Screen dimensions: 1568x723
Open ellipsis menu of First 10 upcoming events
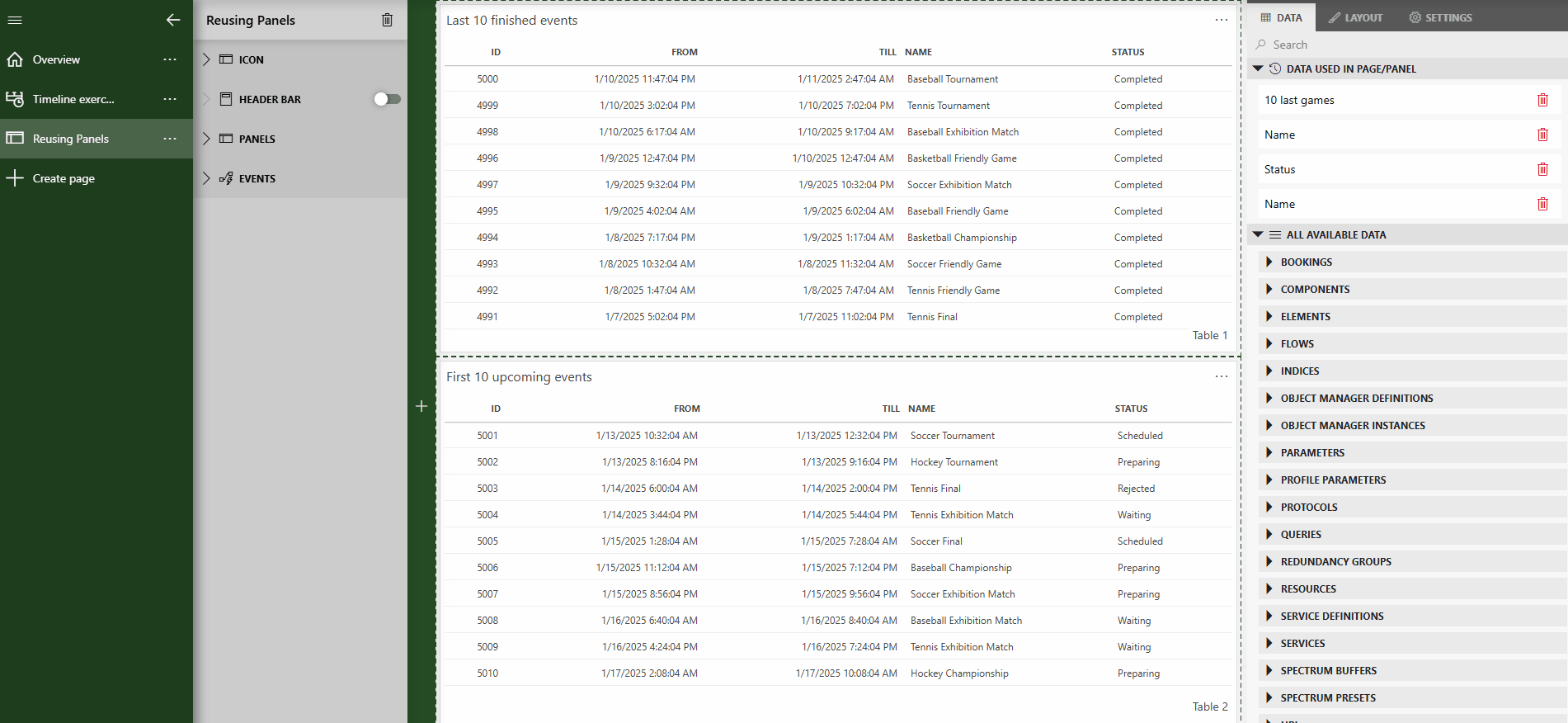click(x=1221, y=376)
